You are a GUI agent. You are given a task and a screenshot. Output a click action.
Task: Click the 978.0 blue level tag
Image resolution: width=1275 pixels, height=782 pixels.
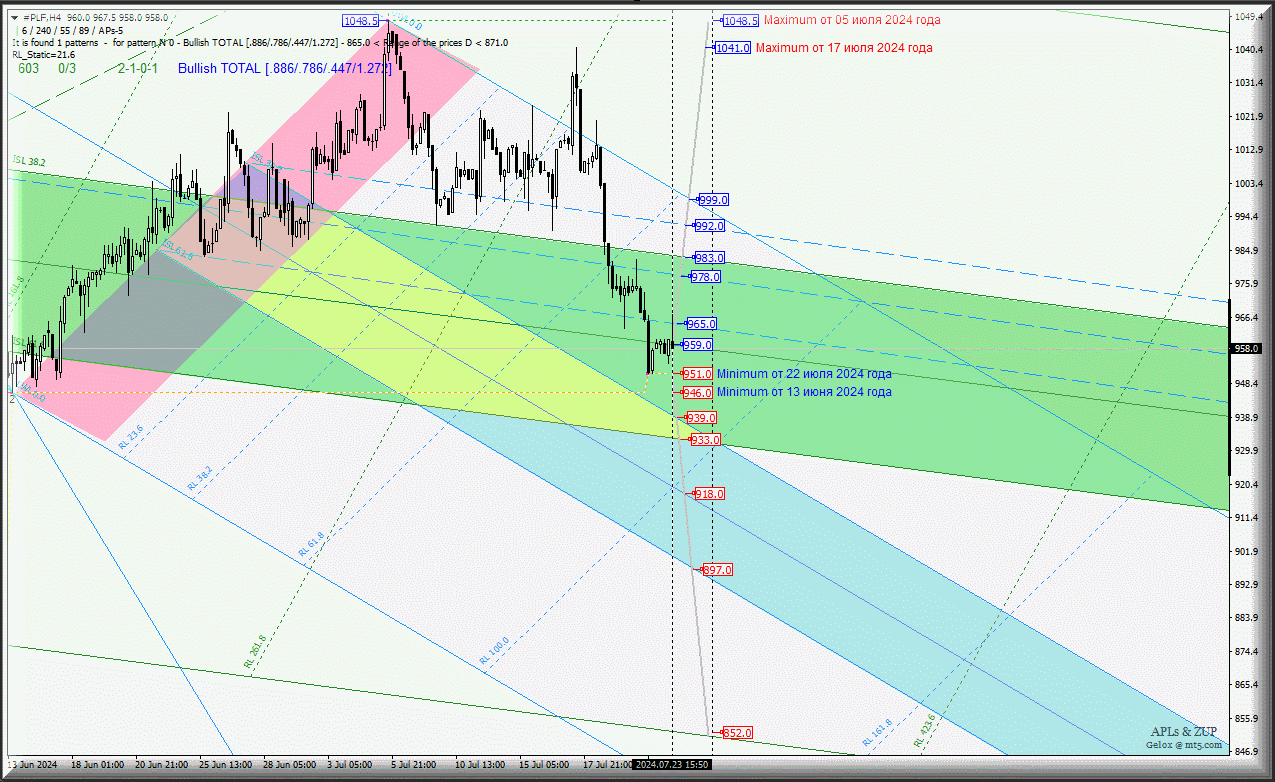[705, 277]
